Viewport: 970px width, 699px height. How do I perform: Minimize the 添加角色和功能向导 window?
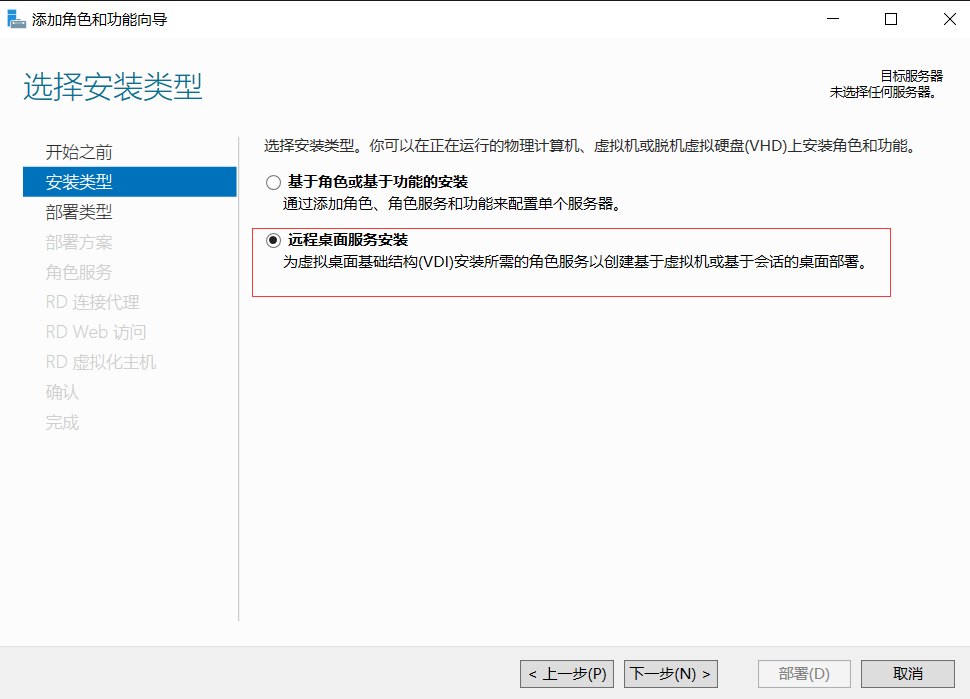833,19
